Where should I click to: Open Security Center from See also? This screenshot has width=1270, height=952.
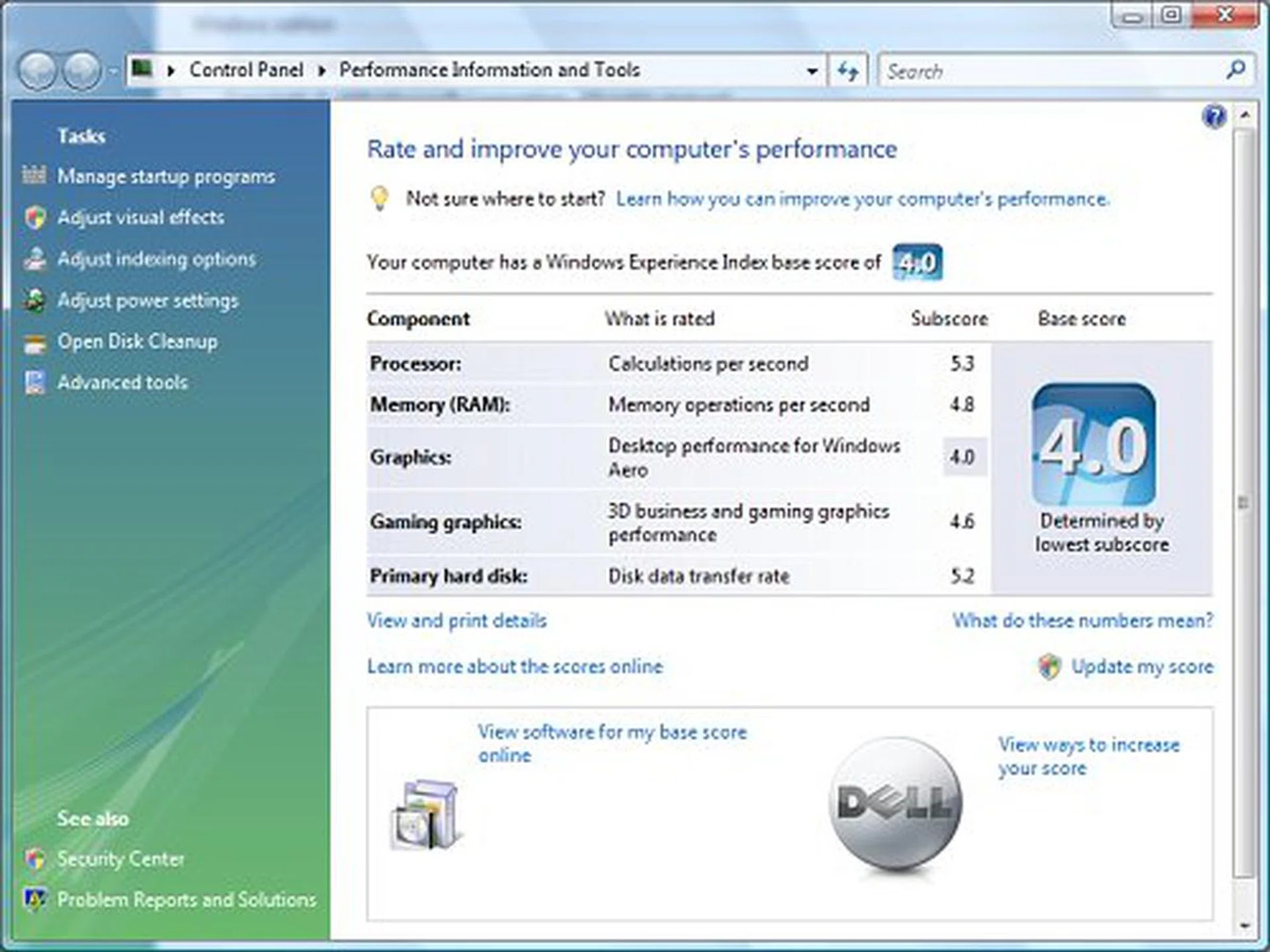pos(122,858)
